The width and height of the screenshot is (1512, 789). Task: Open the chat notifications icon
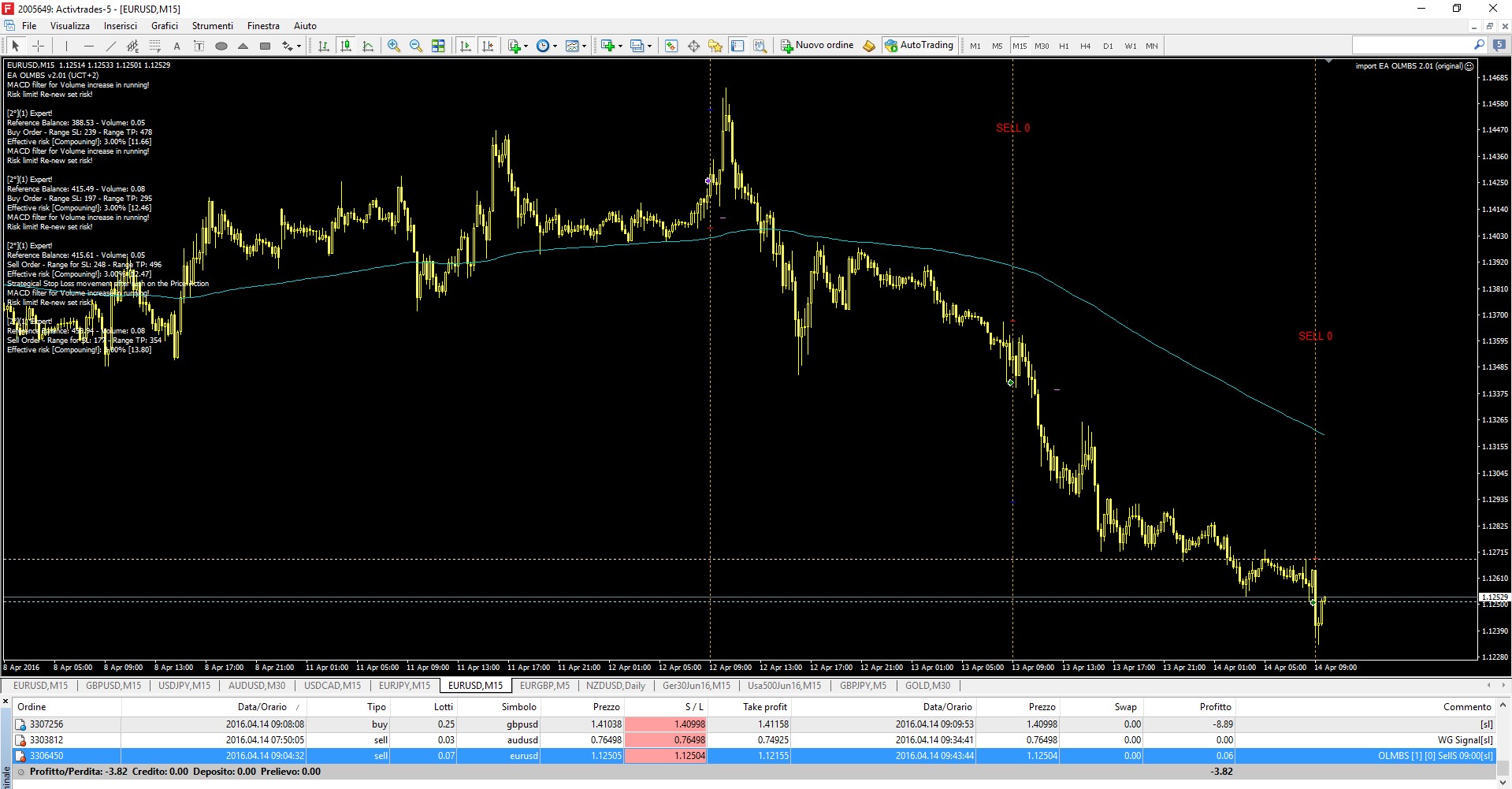[x=1499, y=45]
